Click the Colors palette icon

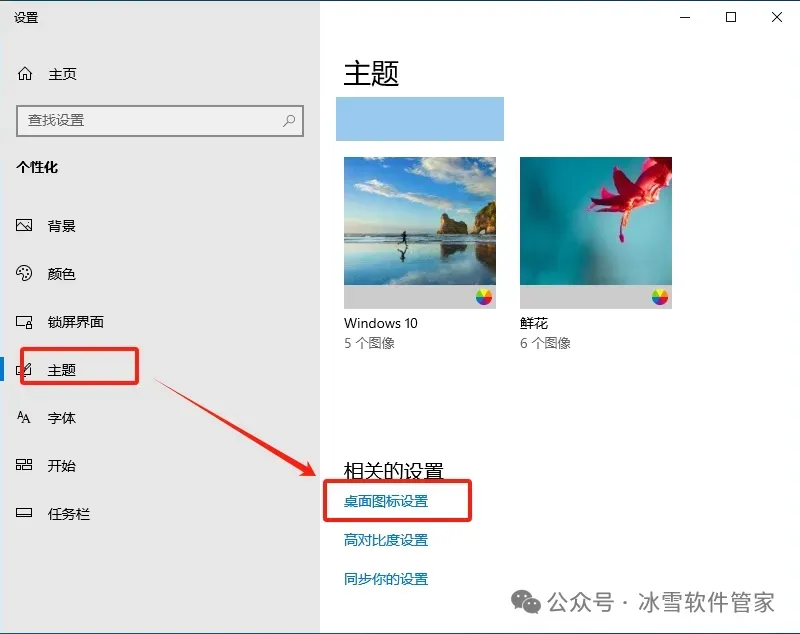coord(24,273)
